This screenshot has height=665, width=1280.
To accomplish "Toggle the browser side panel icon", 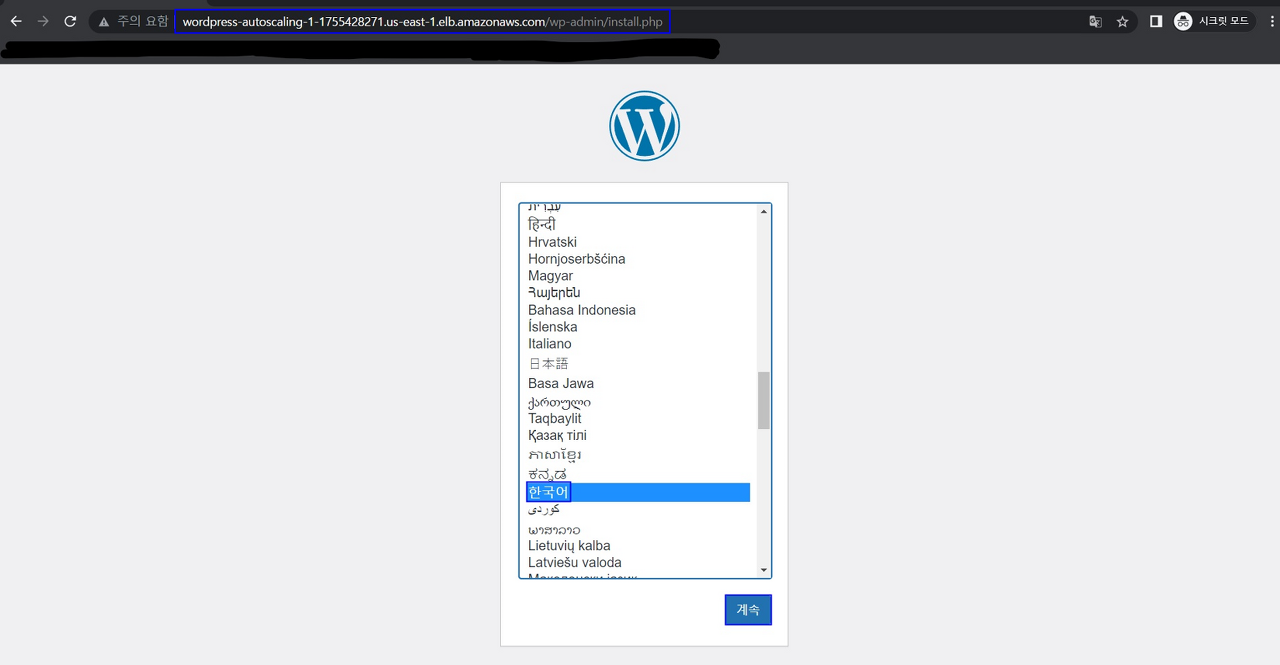I will point(1156,21).
